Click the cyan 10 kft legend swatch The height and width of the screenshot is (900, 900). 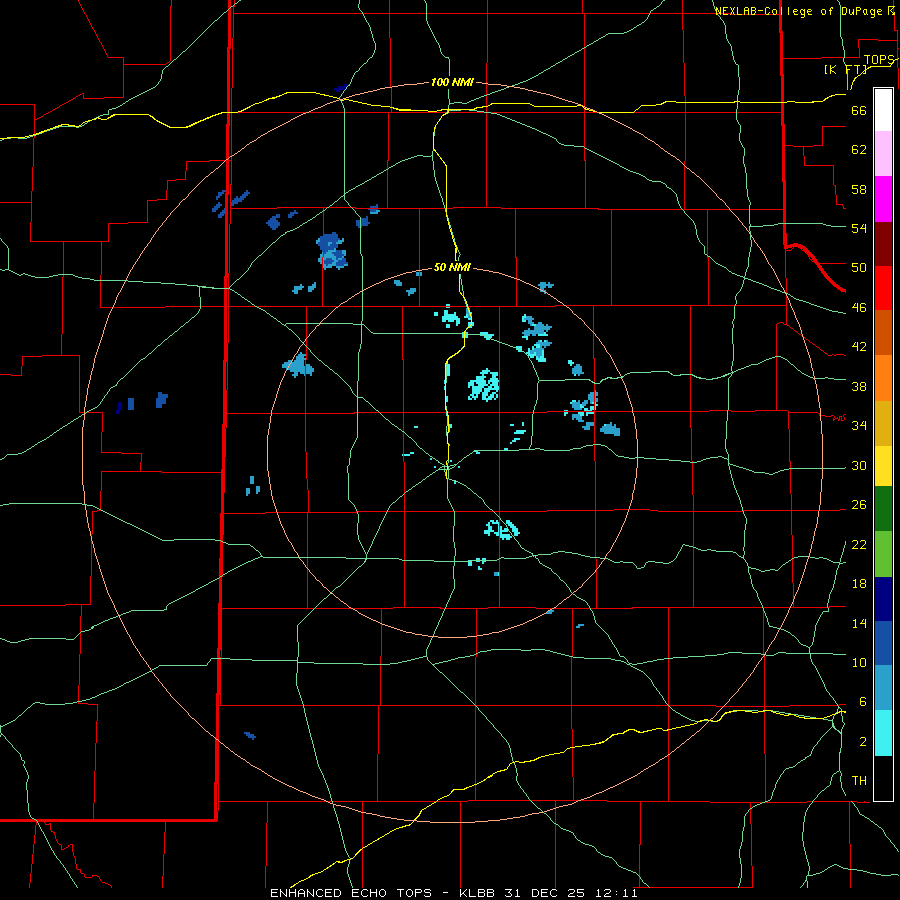click(x=883, y=733)
